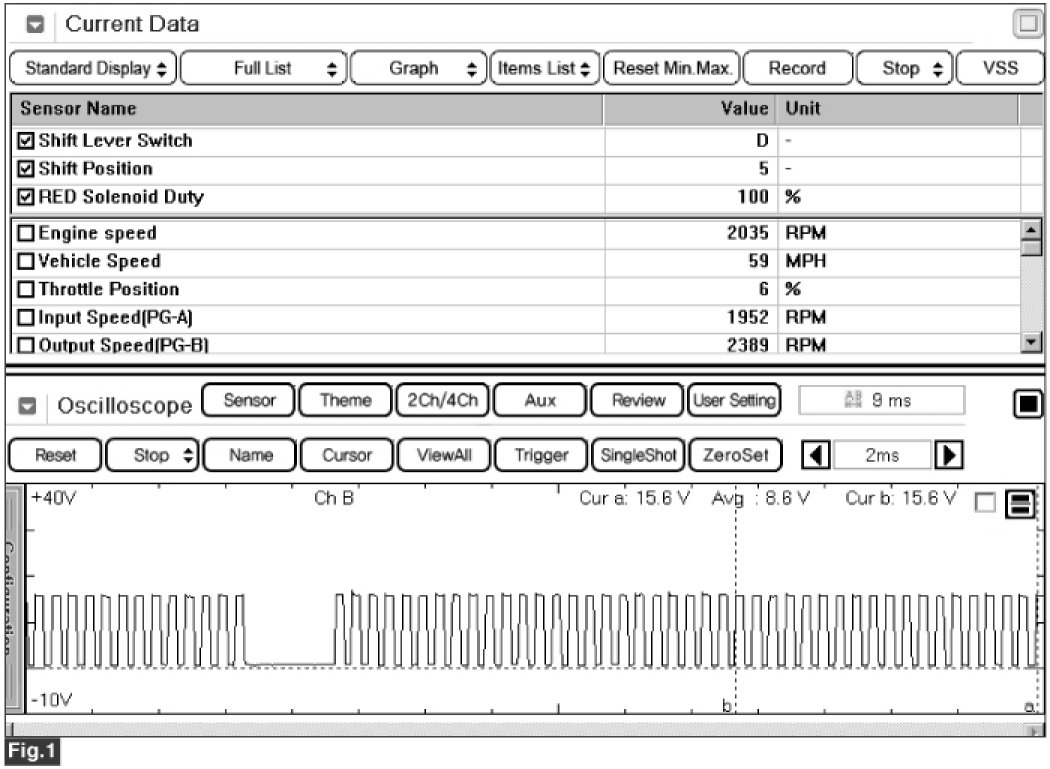Open the waveform channel list icon
The height and width of the screenshot is (769, 1050).
coord(1021,505)
